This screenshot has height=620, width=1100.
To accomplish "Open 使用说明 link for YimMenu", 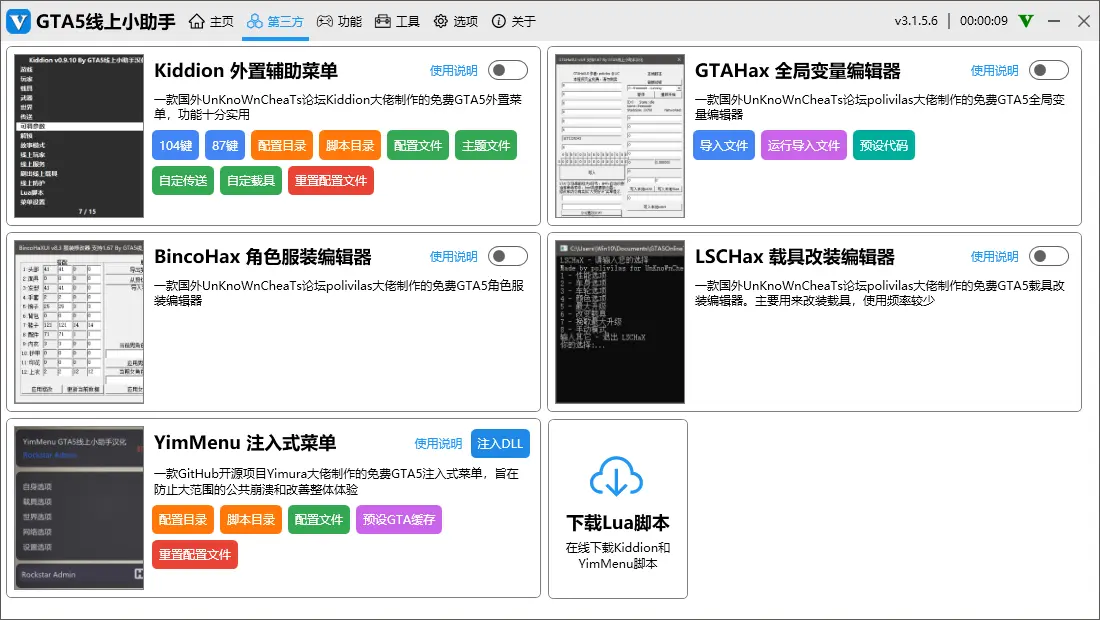I will point(438,443).
